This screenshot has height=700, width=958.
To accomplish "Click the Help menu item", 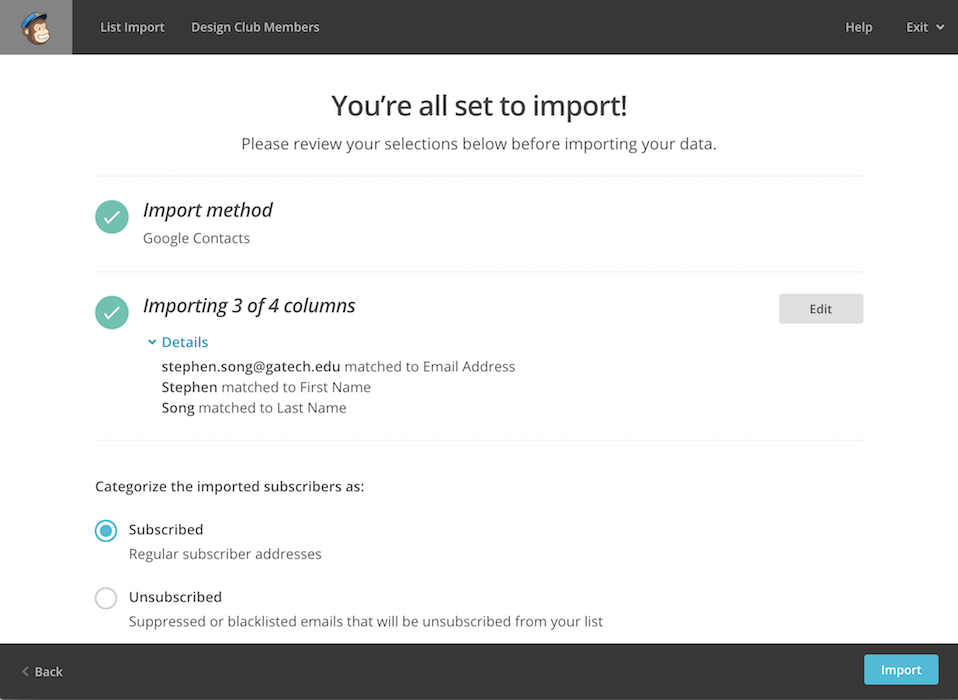I will tap(858, 27).
